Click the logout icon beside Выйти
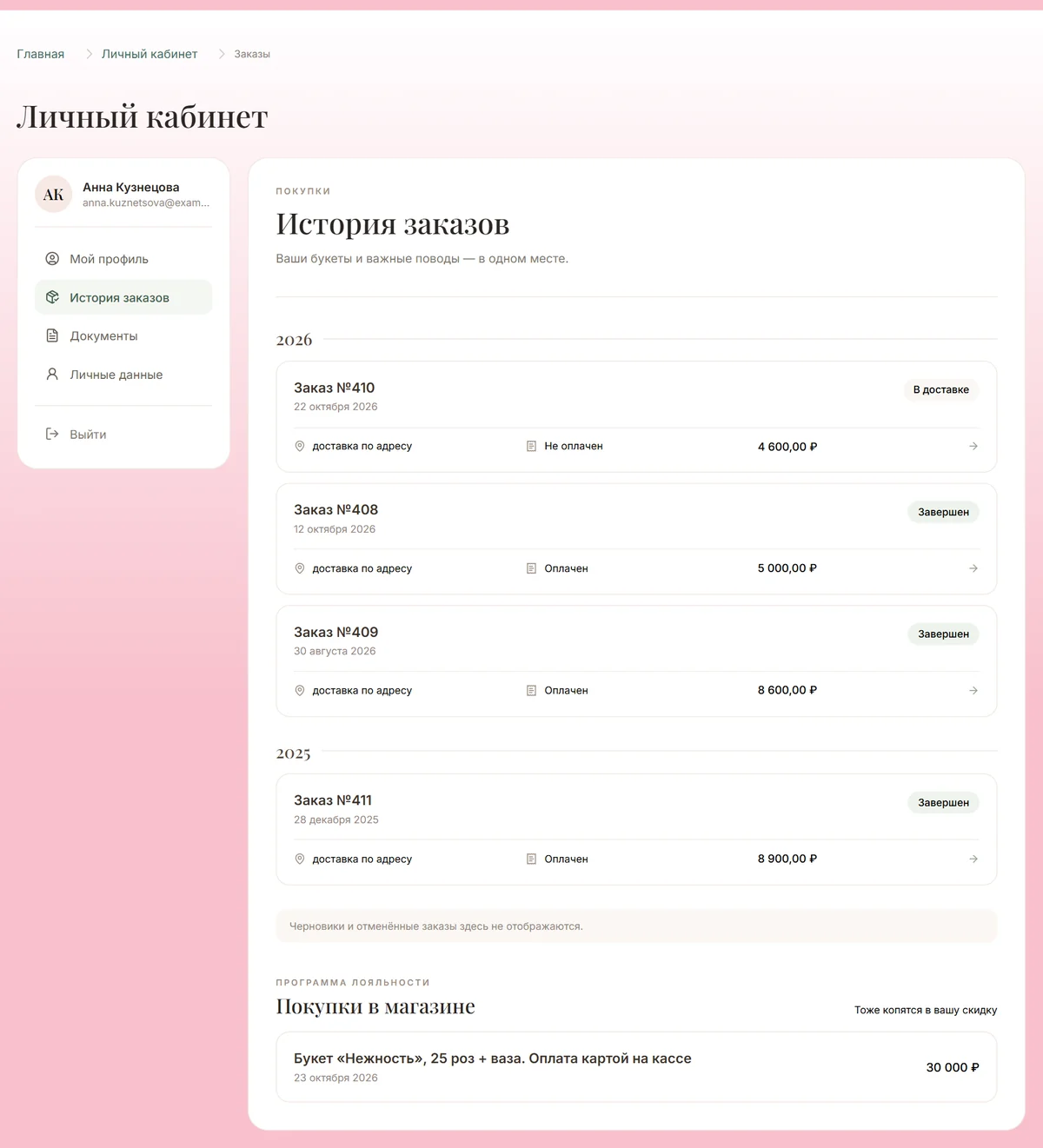This screenshot has height=1148, width=1043. 52,434
